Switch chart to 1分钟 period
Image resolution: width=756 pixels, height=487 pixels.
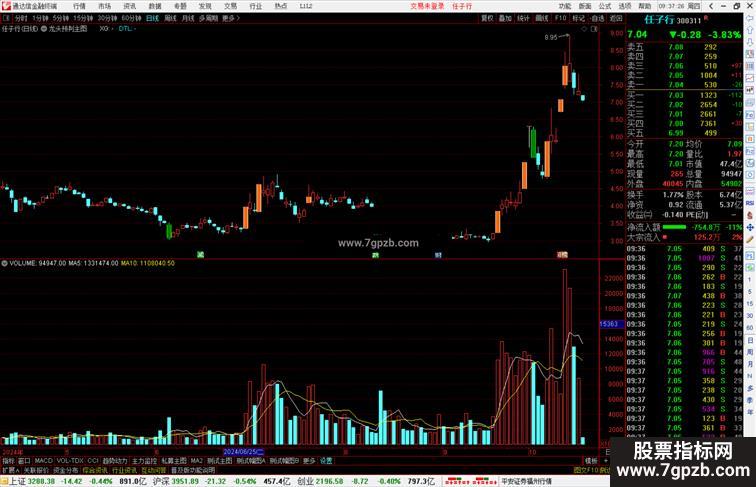pos(40,18)
